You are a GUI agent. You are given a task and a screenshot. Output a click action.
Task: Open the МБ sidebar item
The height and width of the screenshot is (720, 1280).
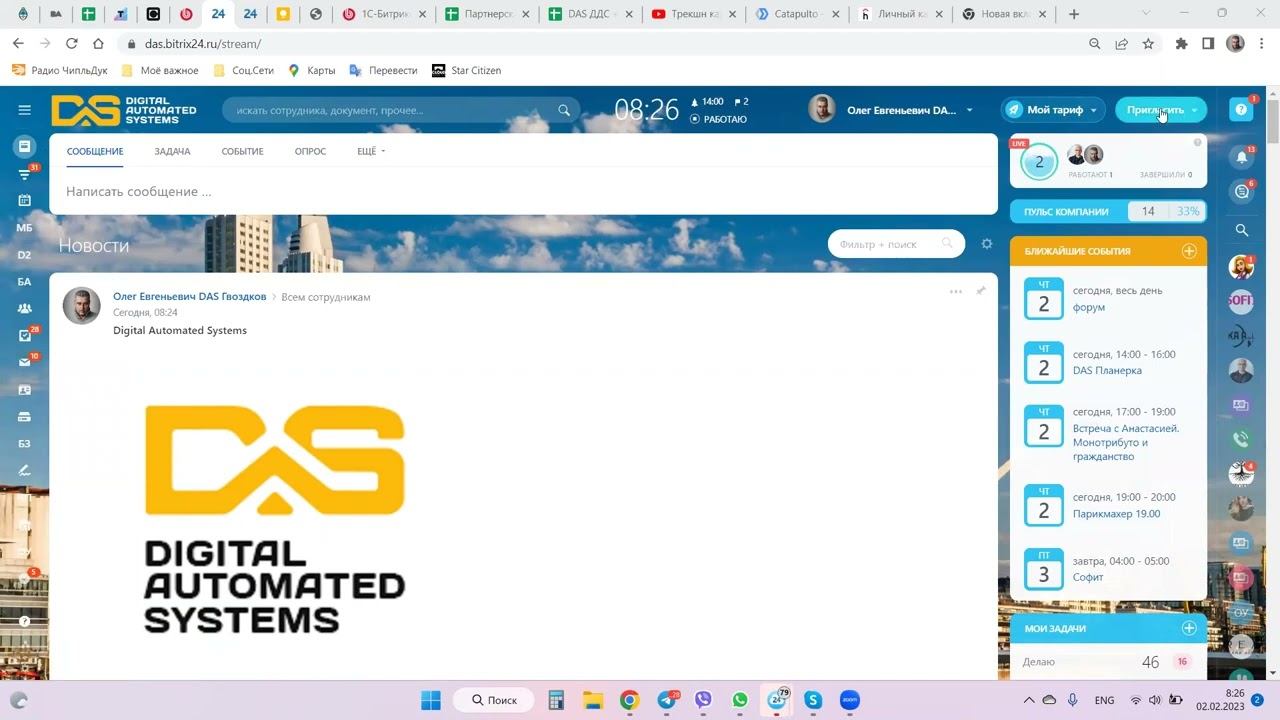(x=25, y=228)
